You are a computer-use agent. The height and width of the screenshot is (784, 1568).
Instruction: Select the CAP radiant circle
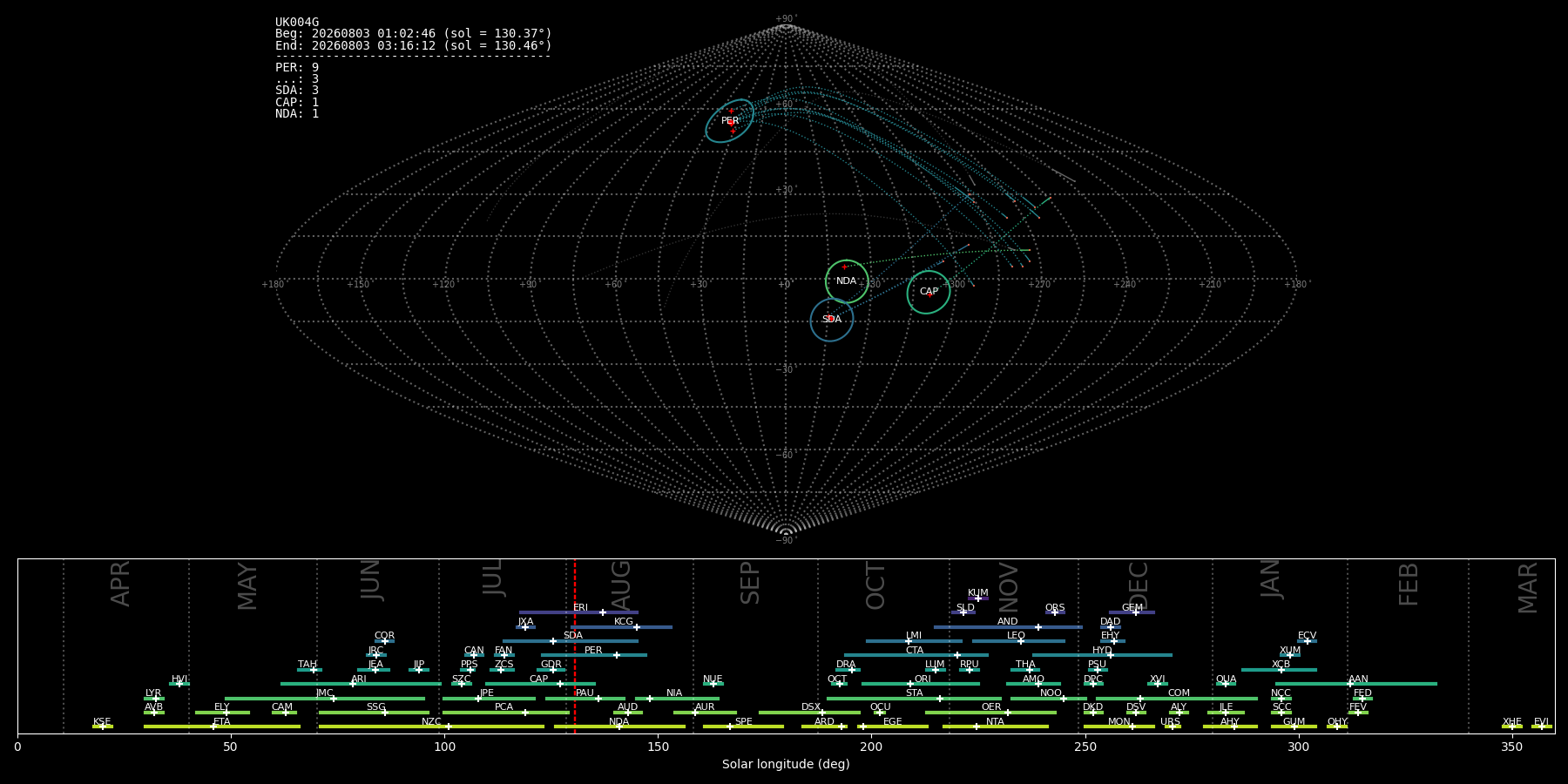(929, 292)
